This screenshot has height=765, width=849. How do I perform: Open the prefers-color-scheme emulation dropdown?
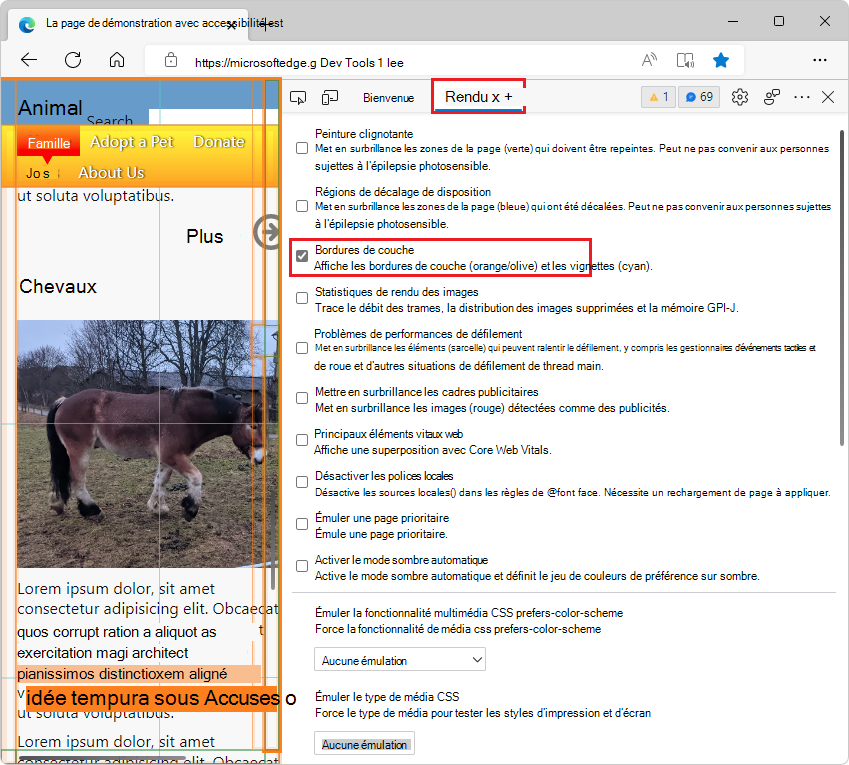tap(399, 659)
